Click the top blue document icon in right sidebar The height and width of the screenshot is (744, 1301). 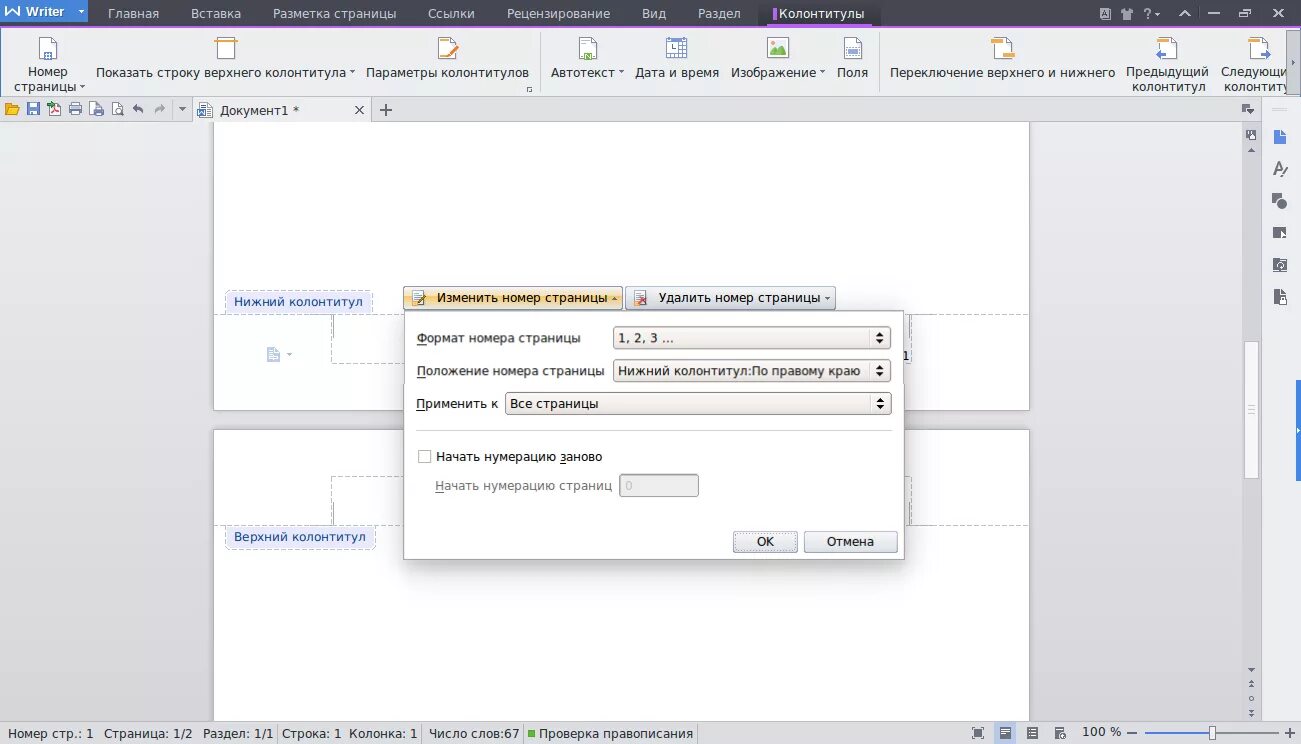(x=1279, y=137)
